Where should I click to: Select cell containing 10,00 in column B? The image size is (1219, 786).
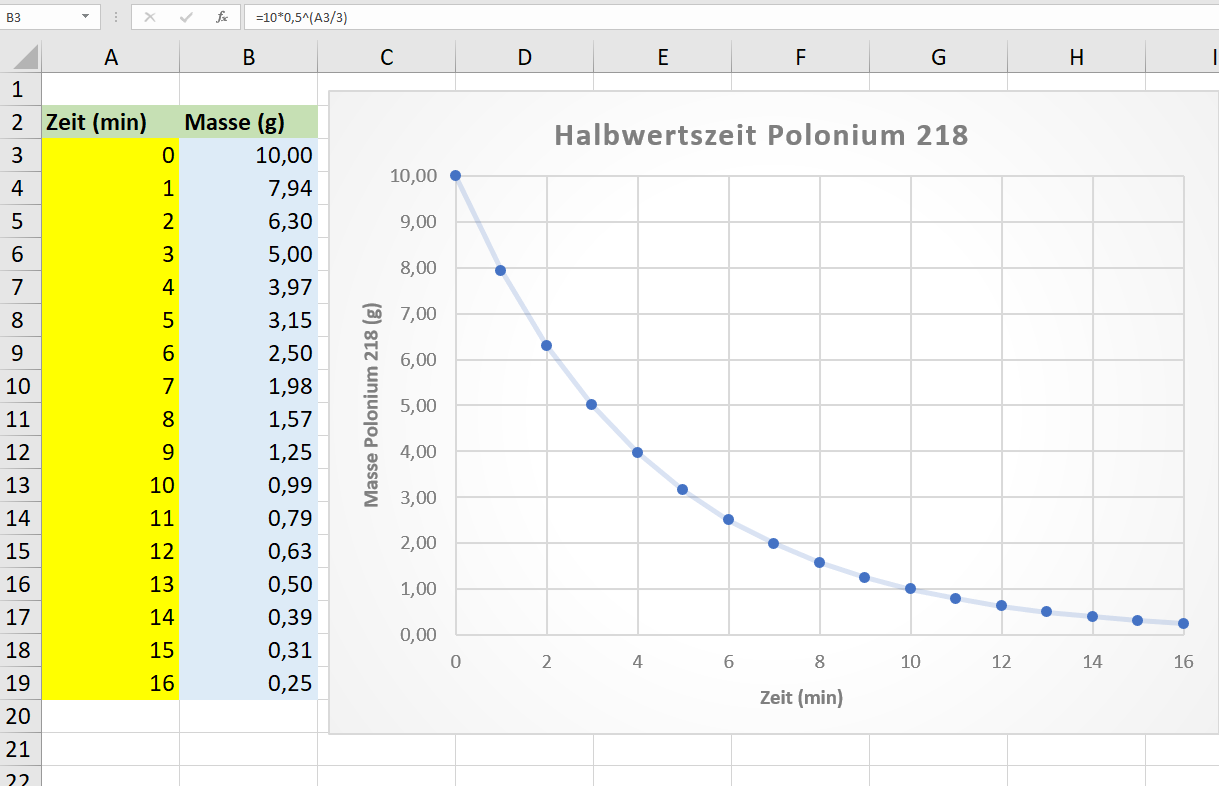[249, 155]
